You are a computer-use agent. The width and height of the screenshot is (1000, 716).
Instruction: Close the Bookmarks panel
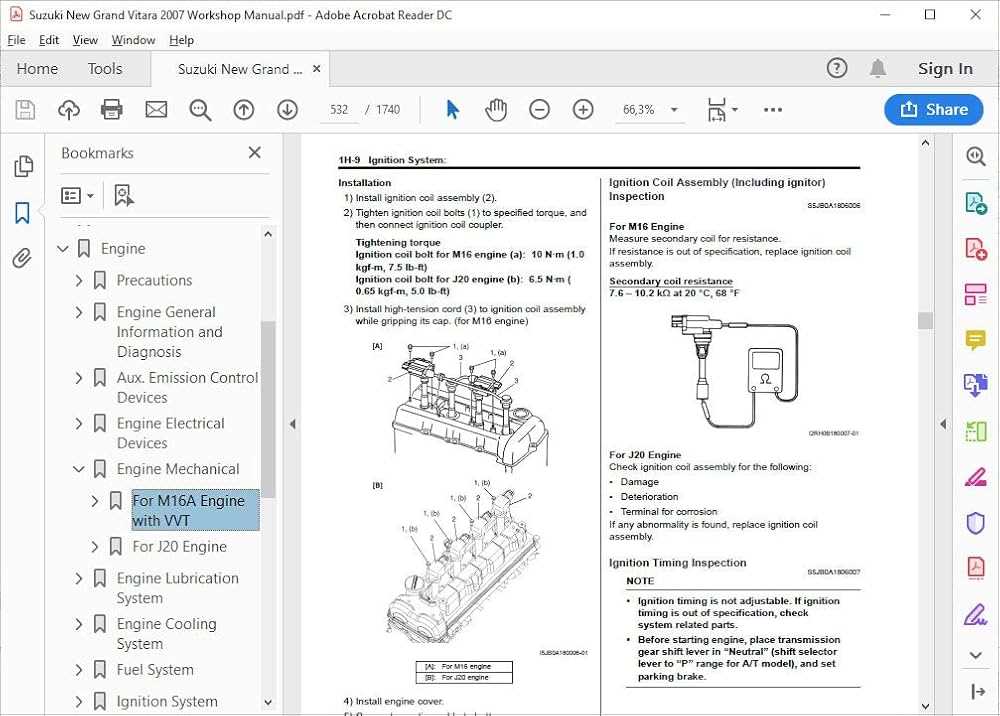point(254,152)
